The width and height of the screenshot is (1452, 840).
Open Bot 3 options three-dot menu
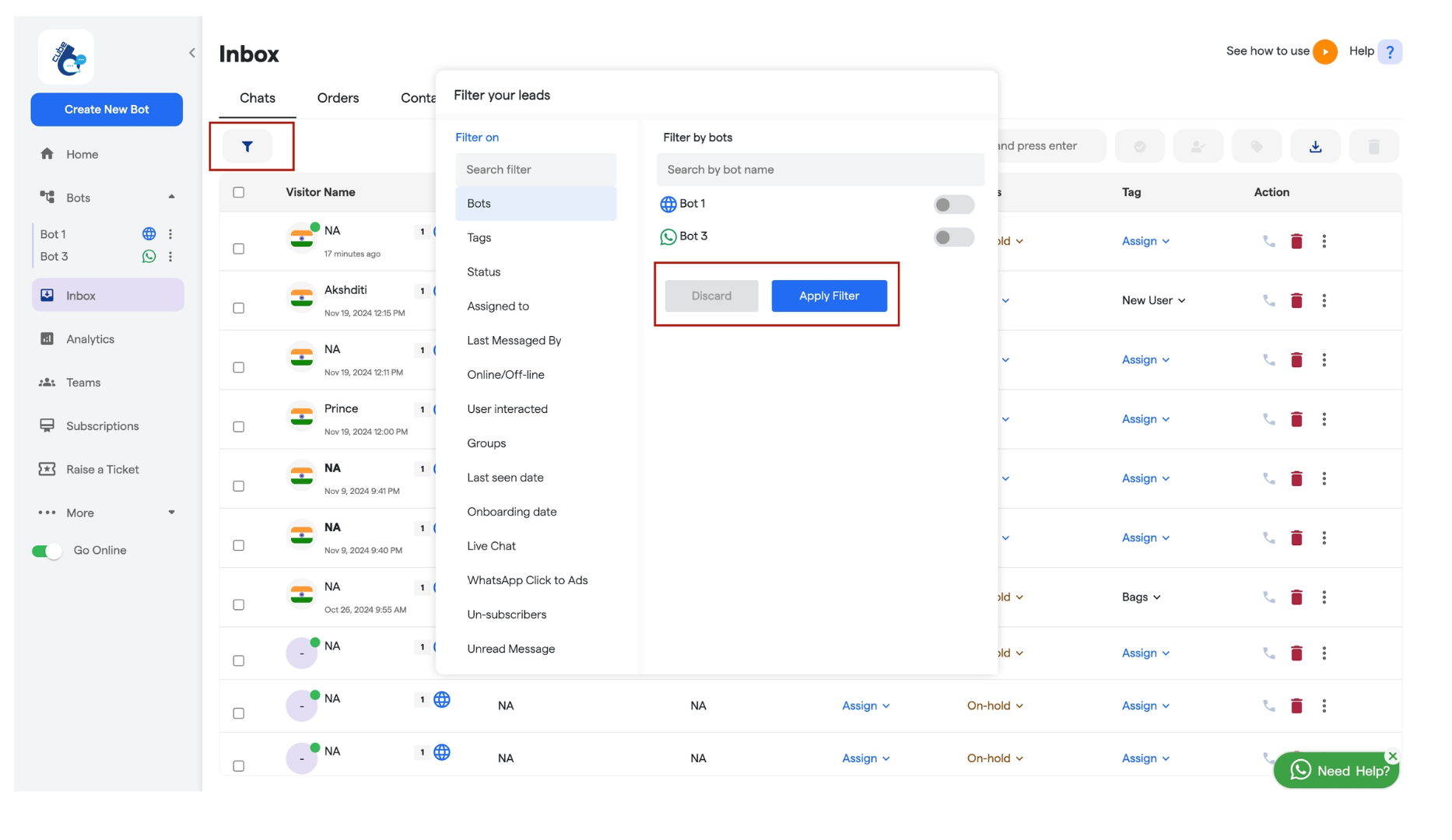[x=170, y=257]
